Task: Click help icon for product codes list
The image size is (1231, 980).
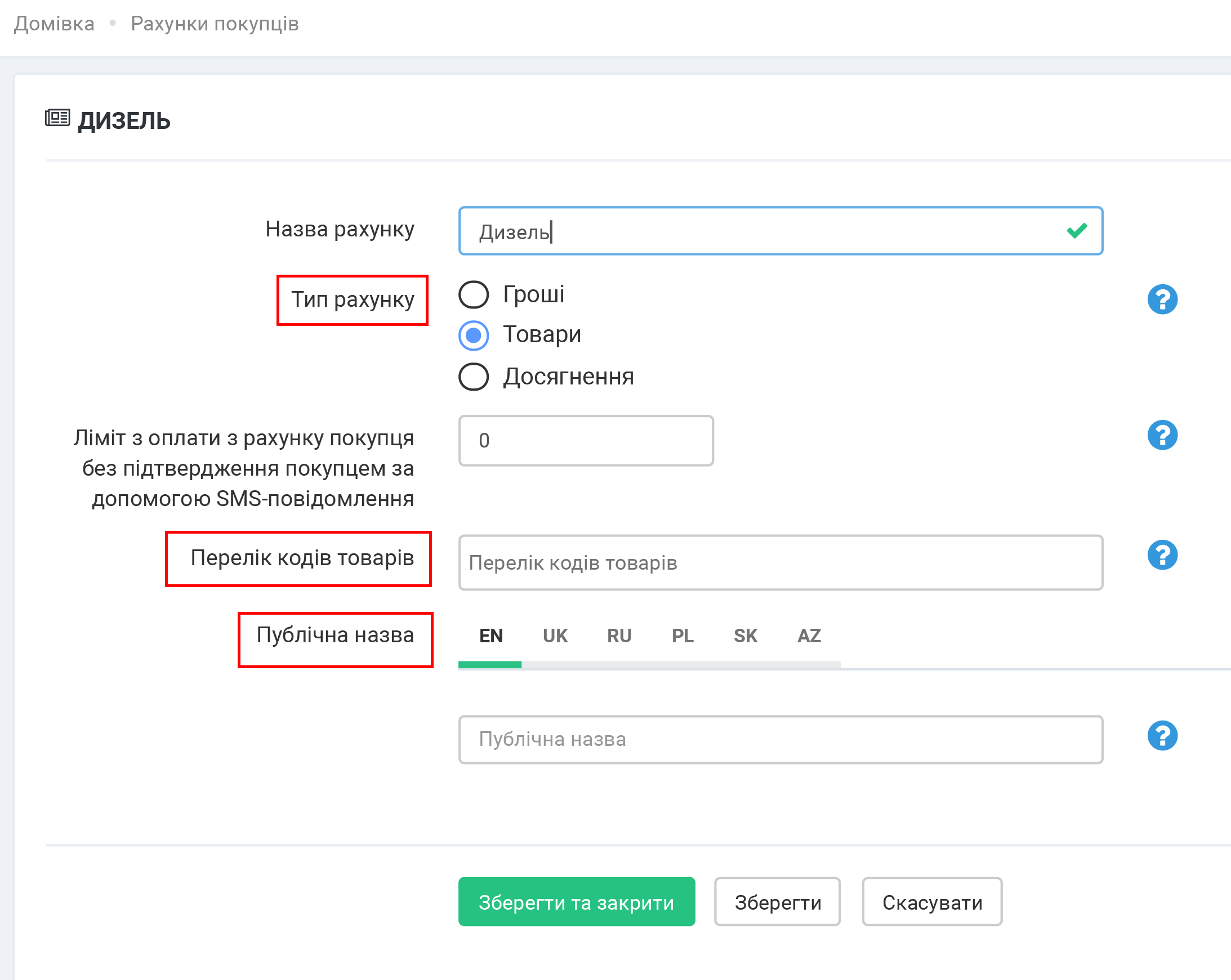Action: (1162, 555)
